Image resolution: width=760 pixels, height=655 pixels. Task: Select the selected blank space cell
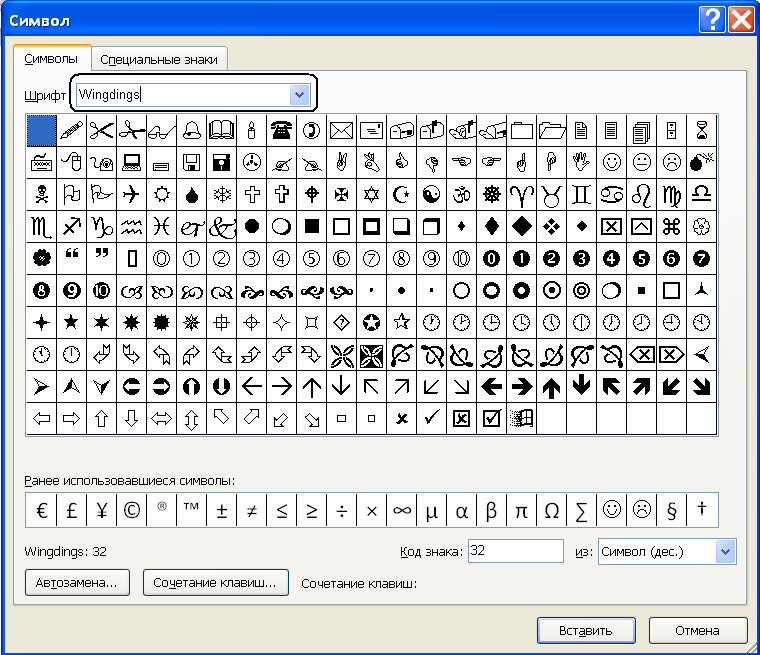[42, 130]
